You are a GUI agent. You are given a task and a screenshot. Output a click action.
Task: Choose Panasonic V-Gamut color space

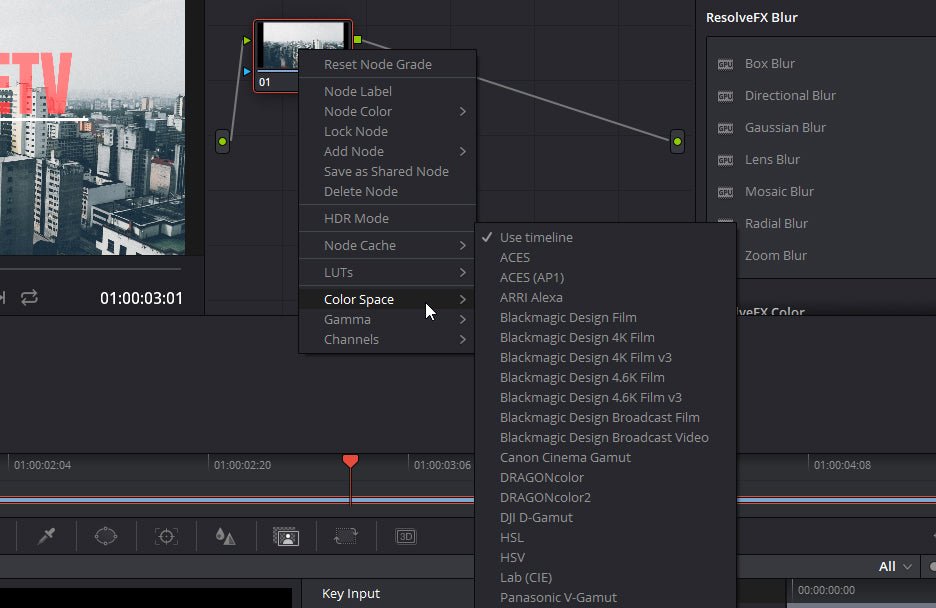[x=605, y=597]
